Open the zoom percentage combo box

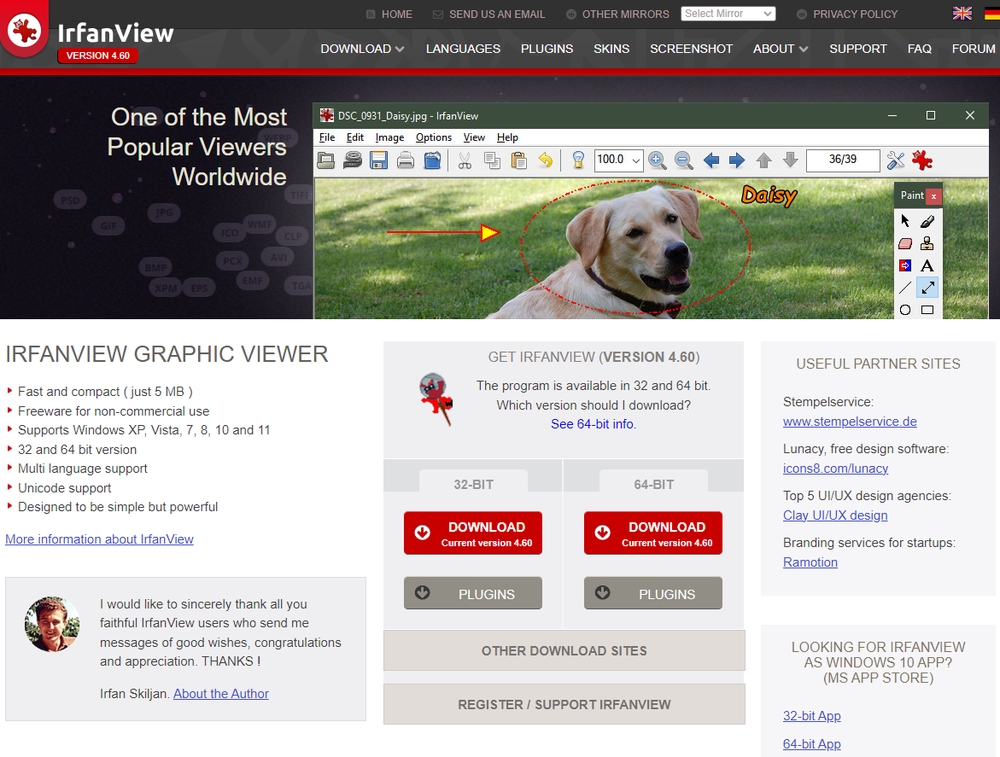click(618, 159)
